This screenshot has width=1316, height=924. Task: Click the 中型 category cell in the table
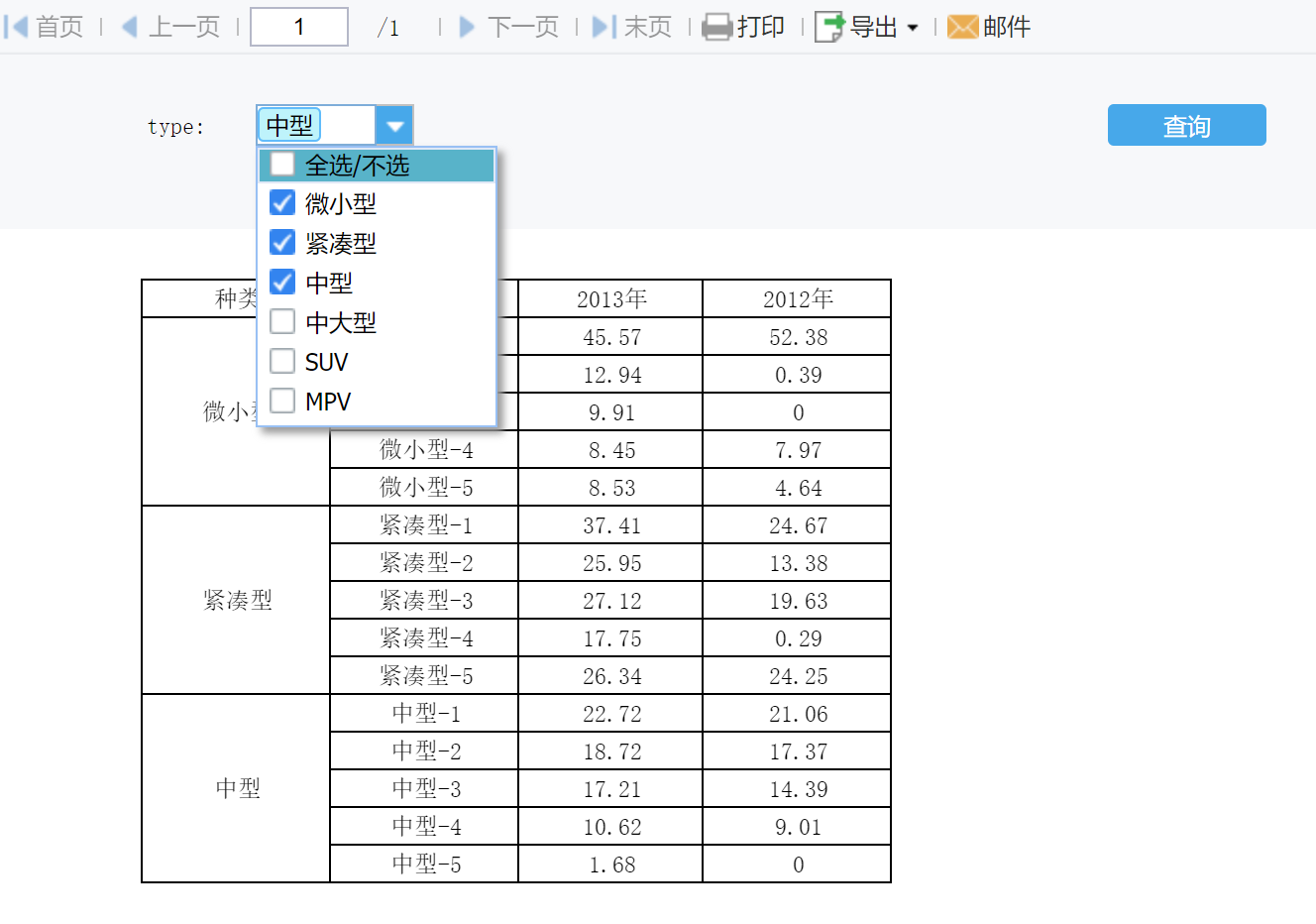236,788
